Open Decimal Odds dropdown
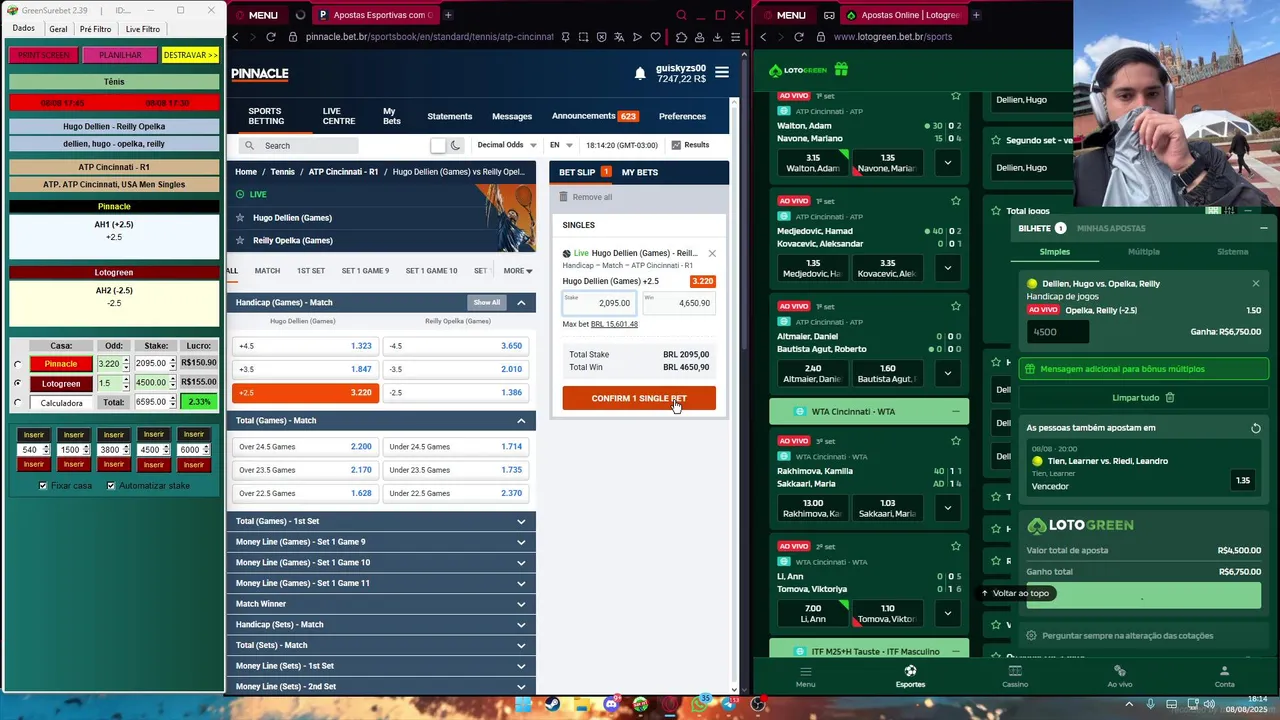 (x=507, y=145)
